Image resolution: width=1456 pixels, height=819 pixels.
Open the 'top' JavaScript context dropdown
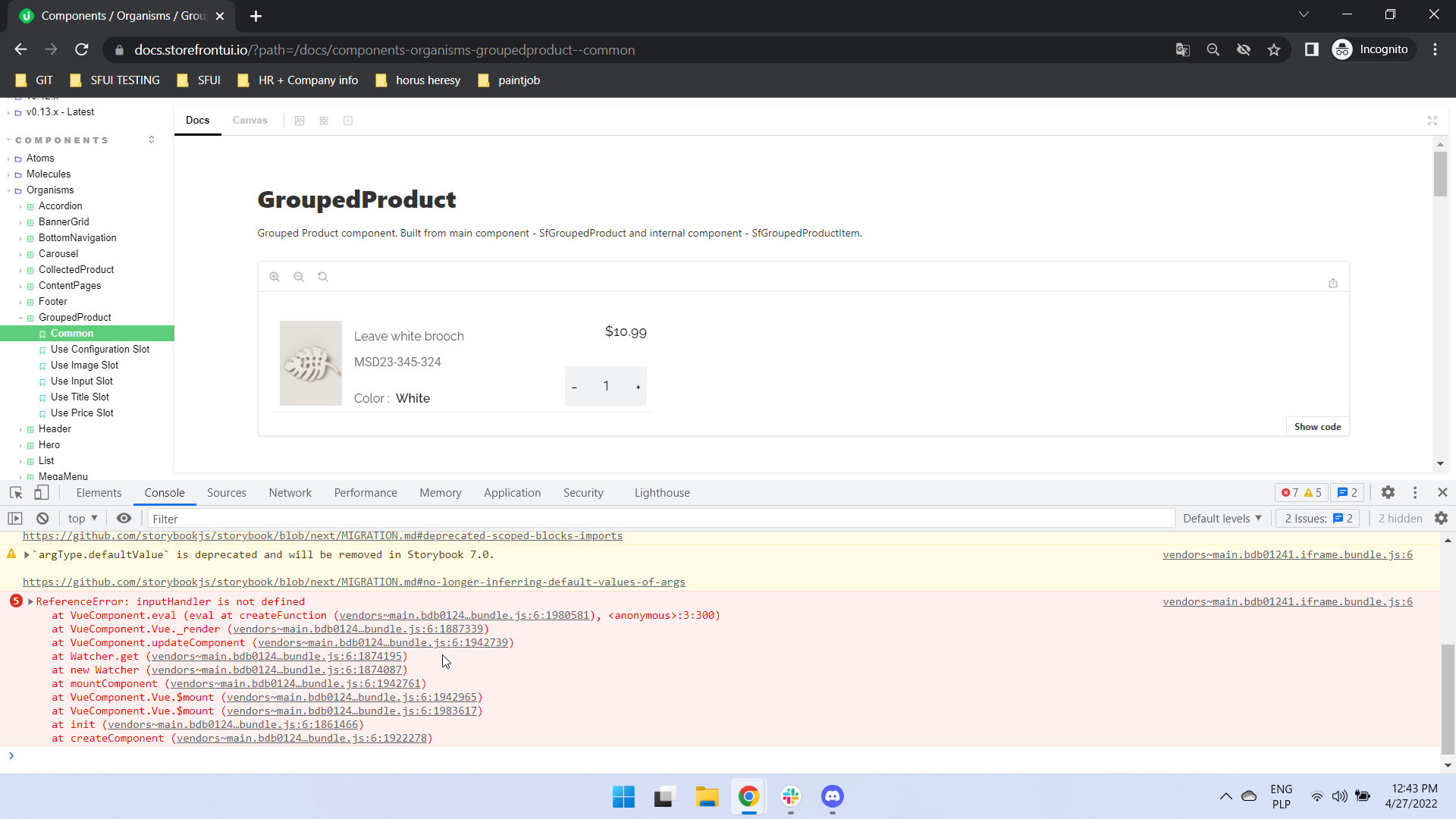(x=81, y=518)
